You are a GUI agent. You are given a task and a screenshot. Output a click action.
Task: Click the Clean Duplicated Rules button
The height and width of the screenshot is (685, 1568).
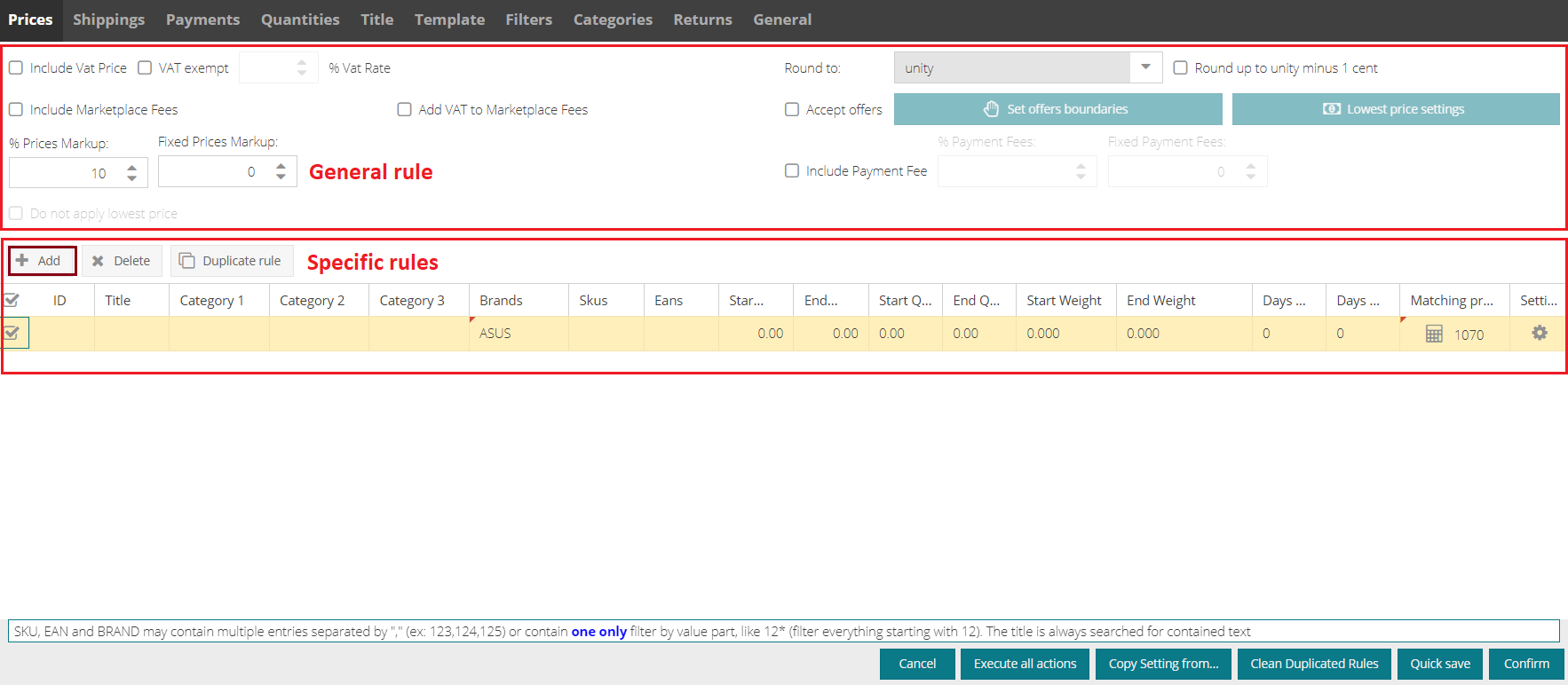(x=1314, y=664)
